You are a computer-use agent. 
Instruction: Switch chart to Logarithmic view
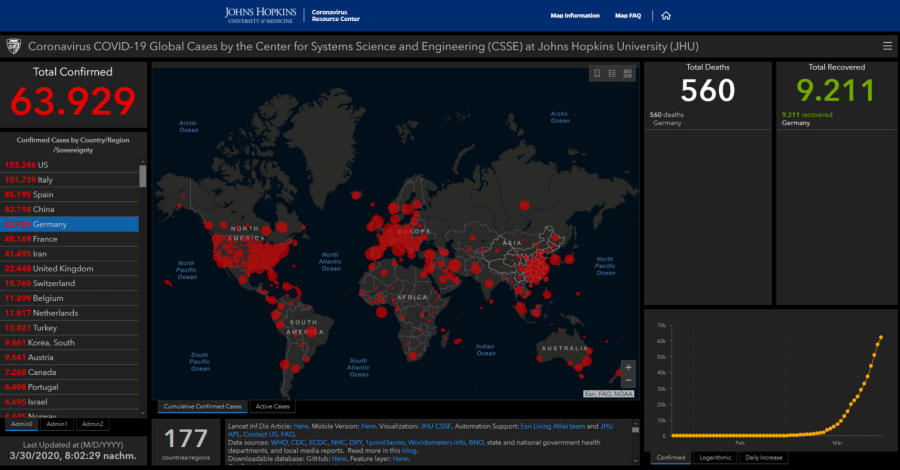click(715, 457)
